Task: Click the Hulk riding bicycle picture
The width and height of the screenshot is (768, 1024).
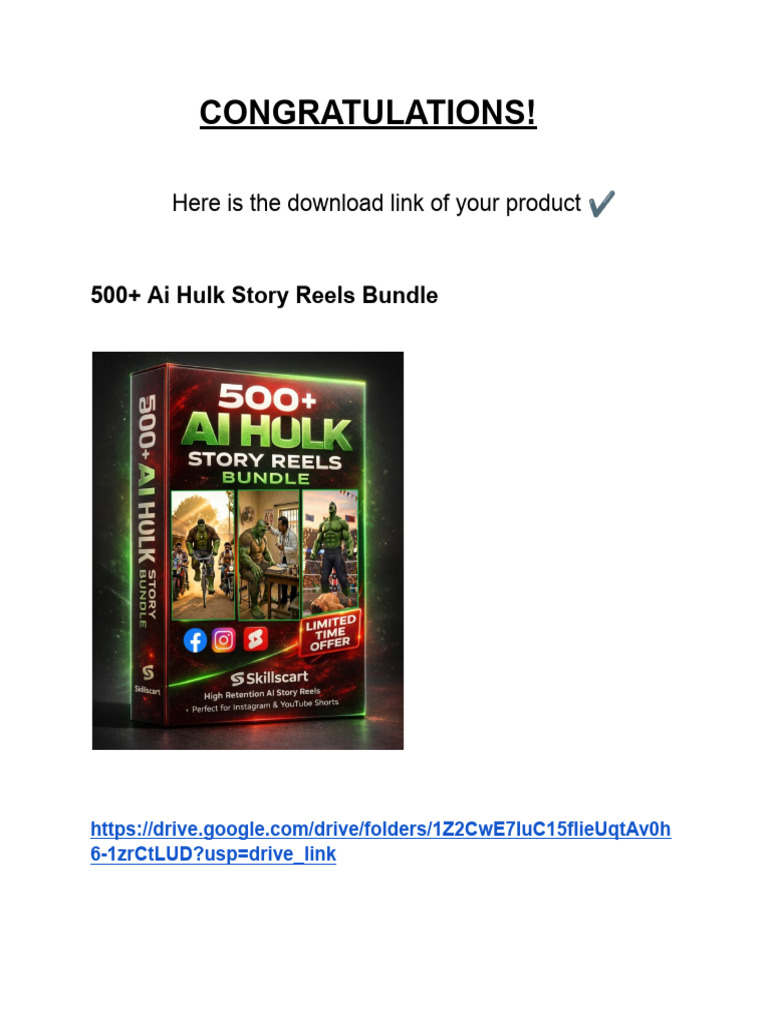Action: [203, 554]
